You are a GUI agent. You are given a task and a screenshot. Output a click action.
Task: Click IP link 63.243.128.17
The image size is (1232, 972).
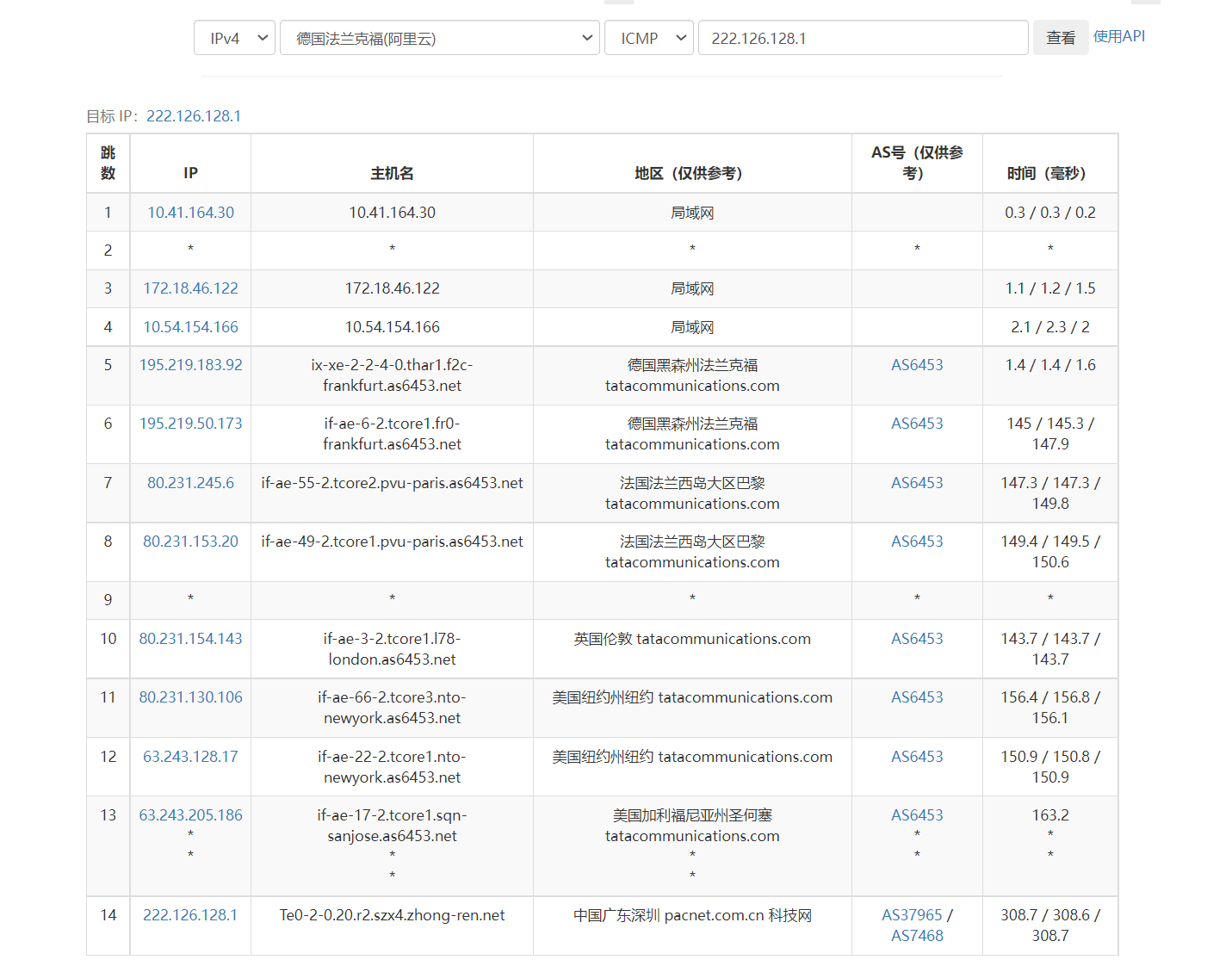pos(190,757)
